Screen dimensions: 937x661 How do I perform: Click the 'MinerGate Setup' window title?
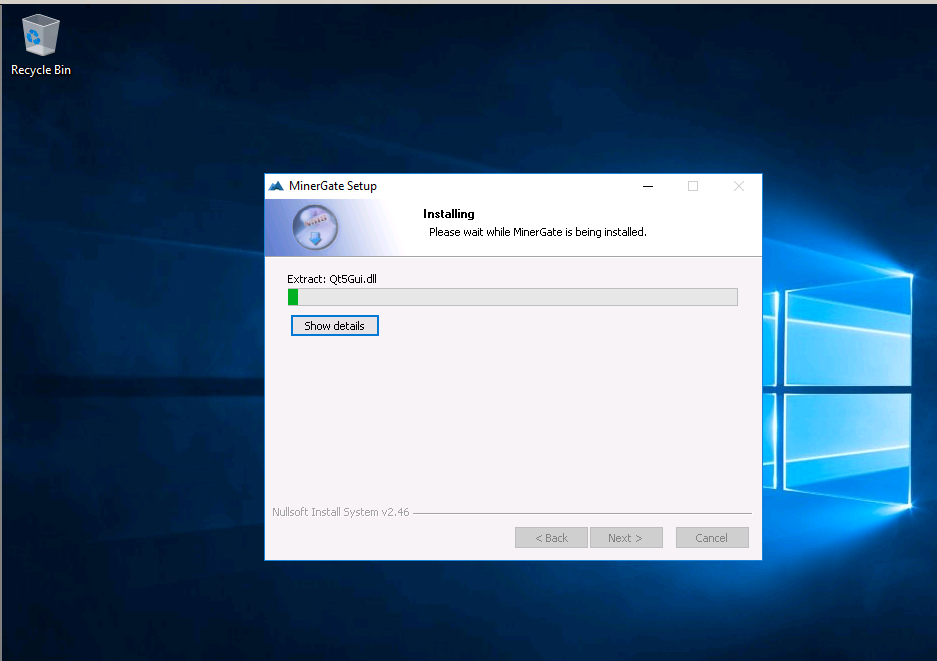click(333, 186)
